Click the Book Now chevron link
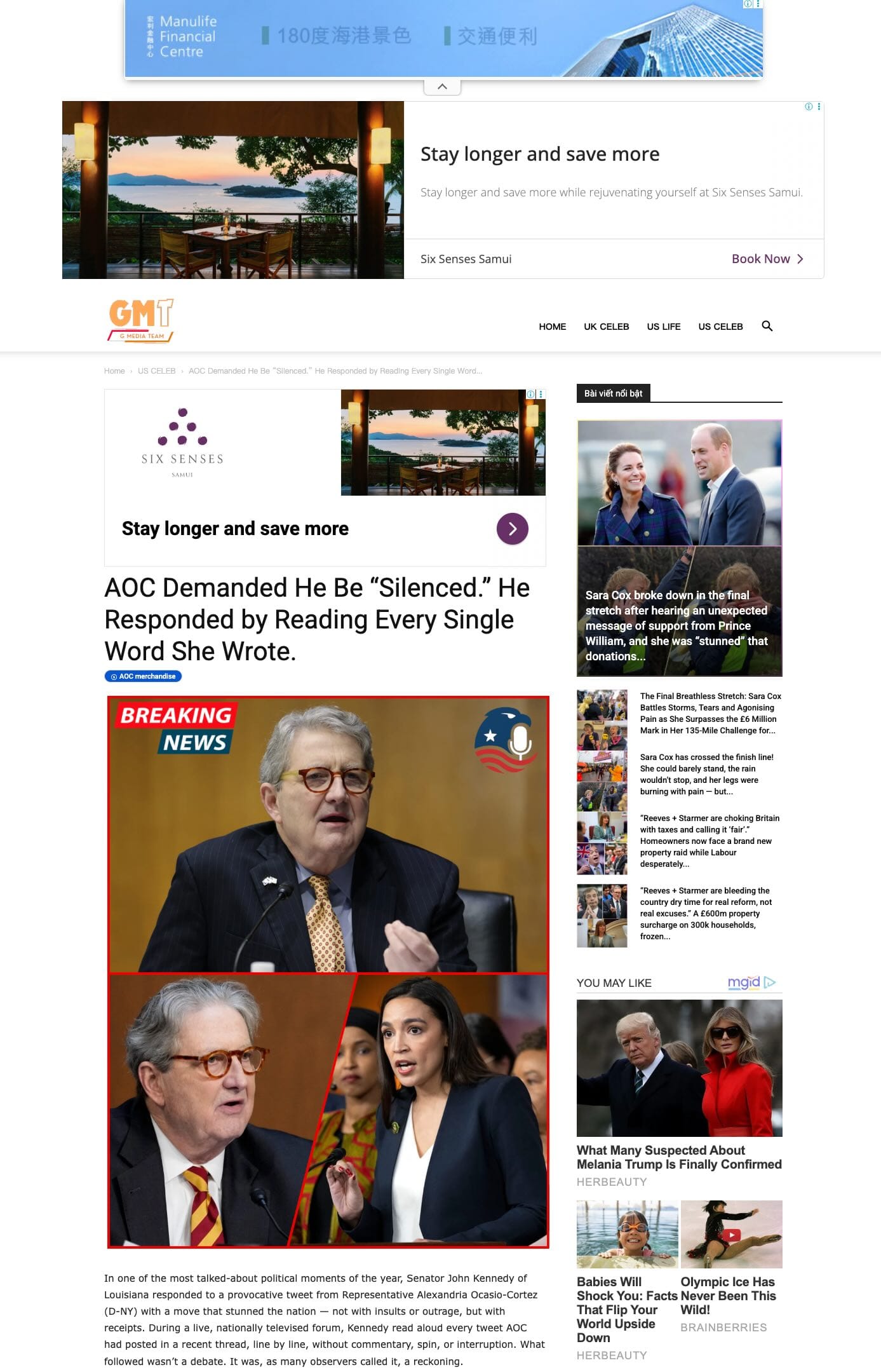This screenshot has width=881, height=1372. (767, 259)
